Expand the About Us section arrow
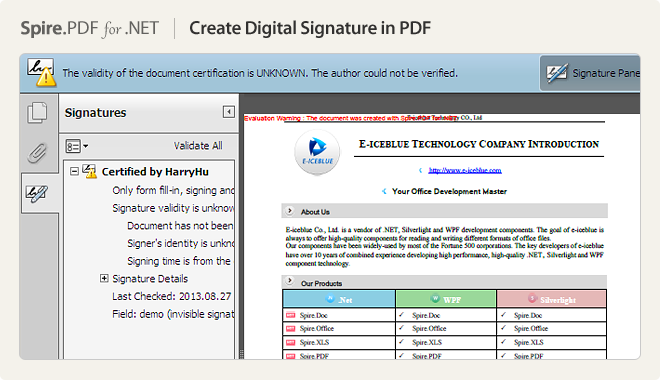 click(290, 211)
